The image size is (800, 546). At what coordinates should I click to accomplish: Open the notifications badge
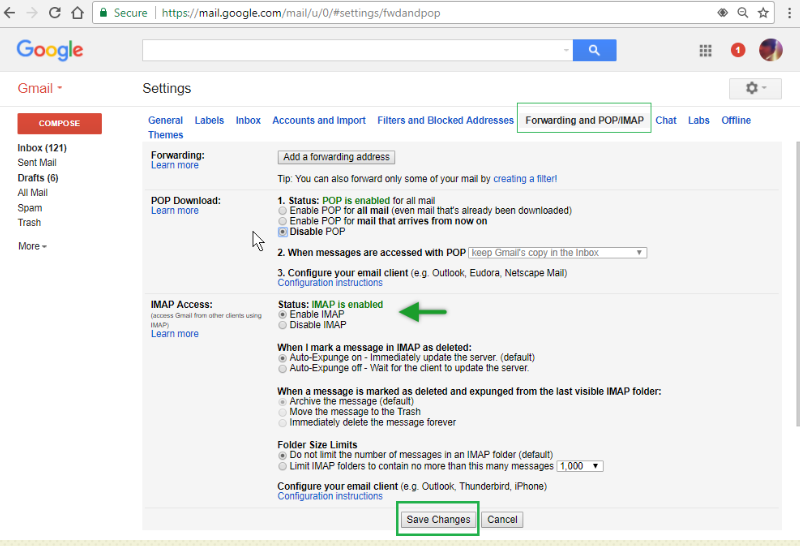(x=738, y=50)
